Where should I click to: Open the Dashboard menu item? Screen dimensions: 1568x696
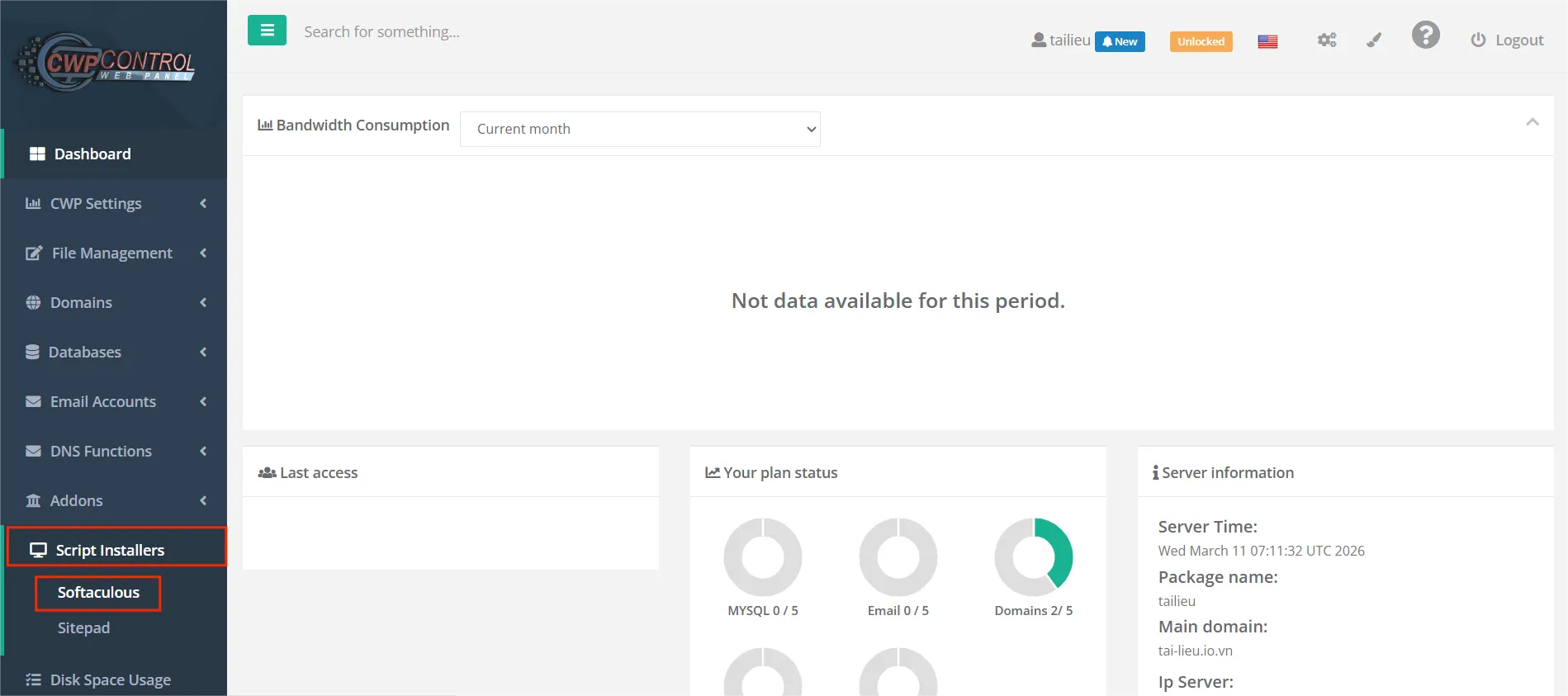pos(92,154)
